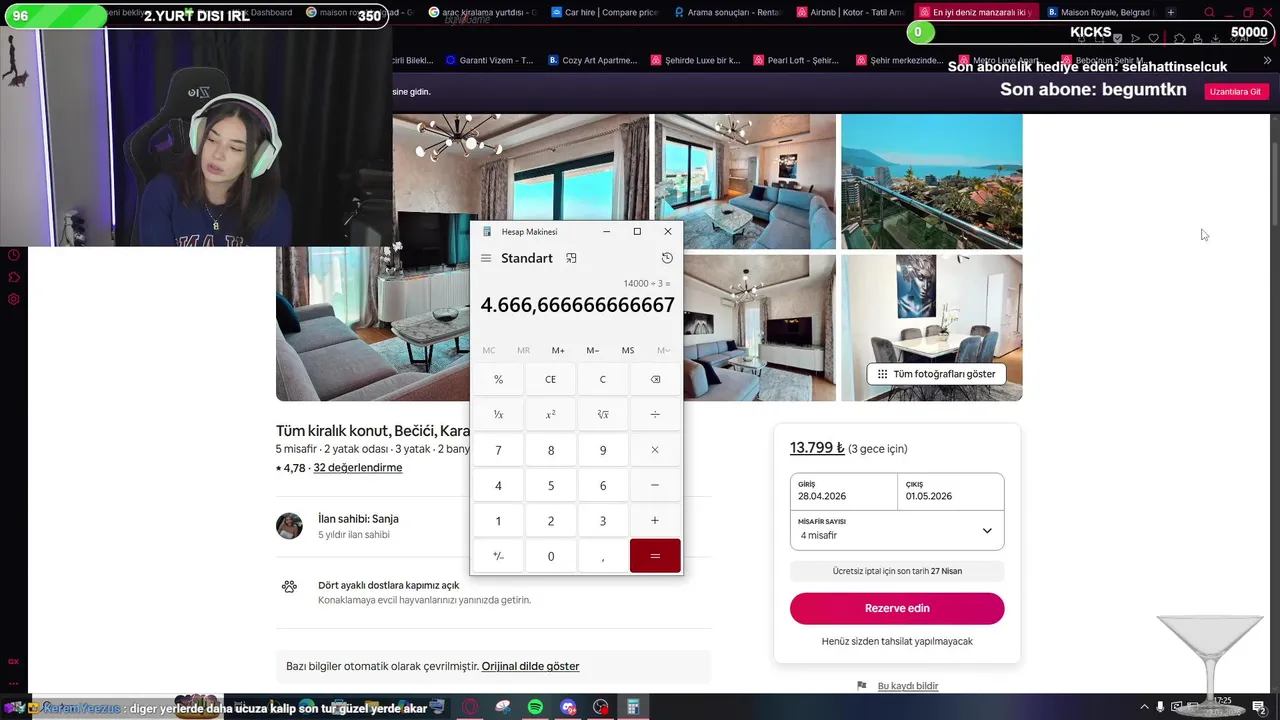Click the Uzantılara Git button
Image resolution: width=1280 pixels, height=720 pixels.
pyautogui.click(x=1236, y=91)
